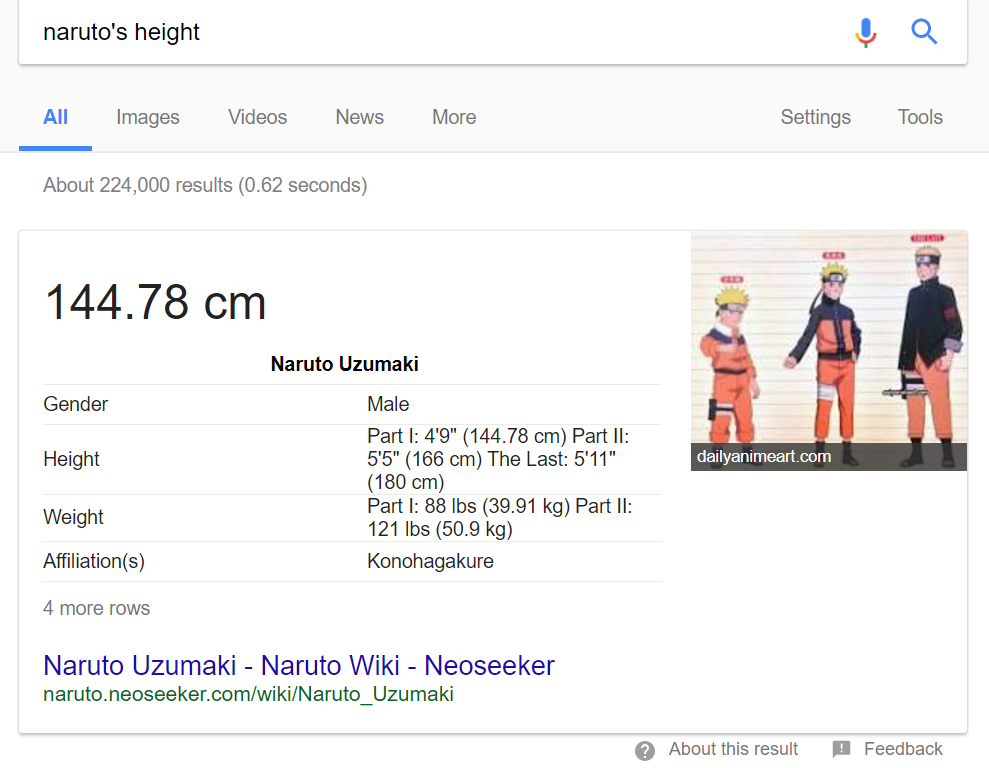Click the Naruto Uzumaki table heading
The image size is (989, 768).
344,364
